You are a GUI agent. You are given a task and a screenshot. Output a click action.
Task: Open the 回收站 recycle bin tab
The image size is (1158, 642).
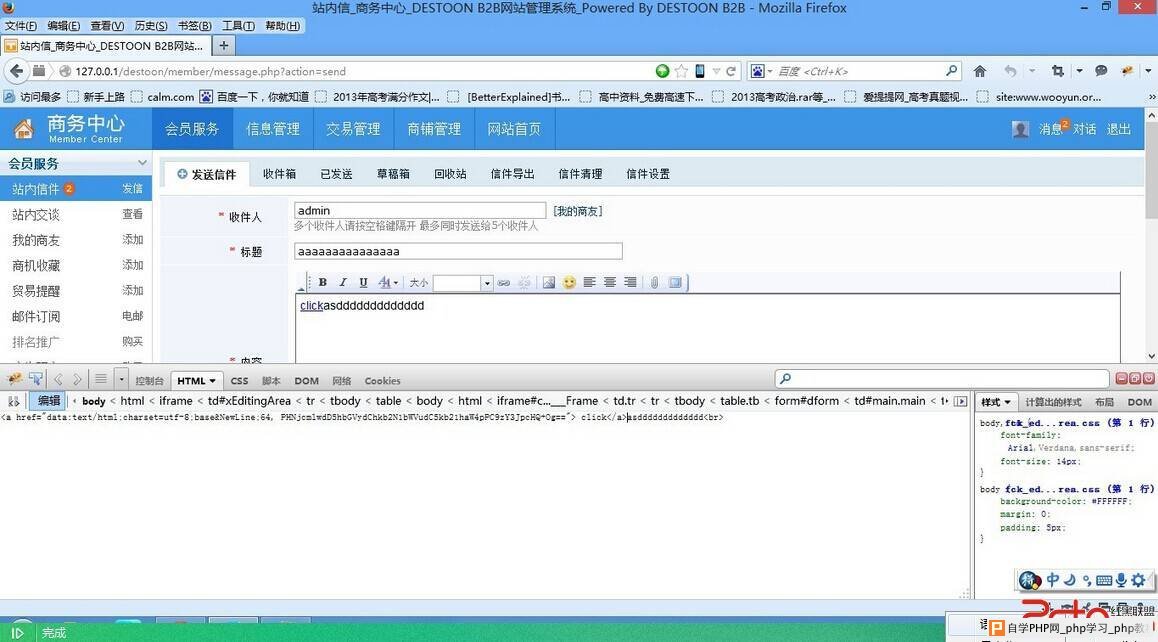pos(450,174)
